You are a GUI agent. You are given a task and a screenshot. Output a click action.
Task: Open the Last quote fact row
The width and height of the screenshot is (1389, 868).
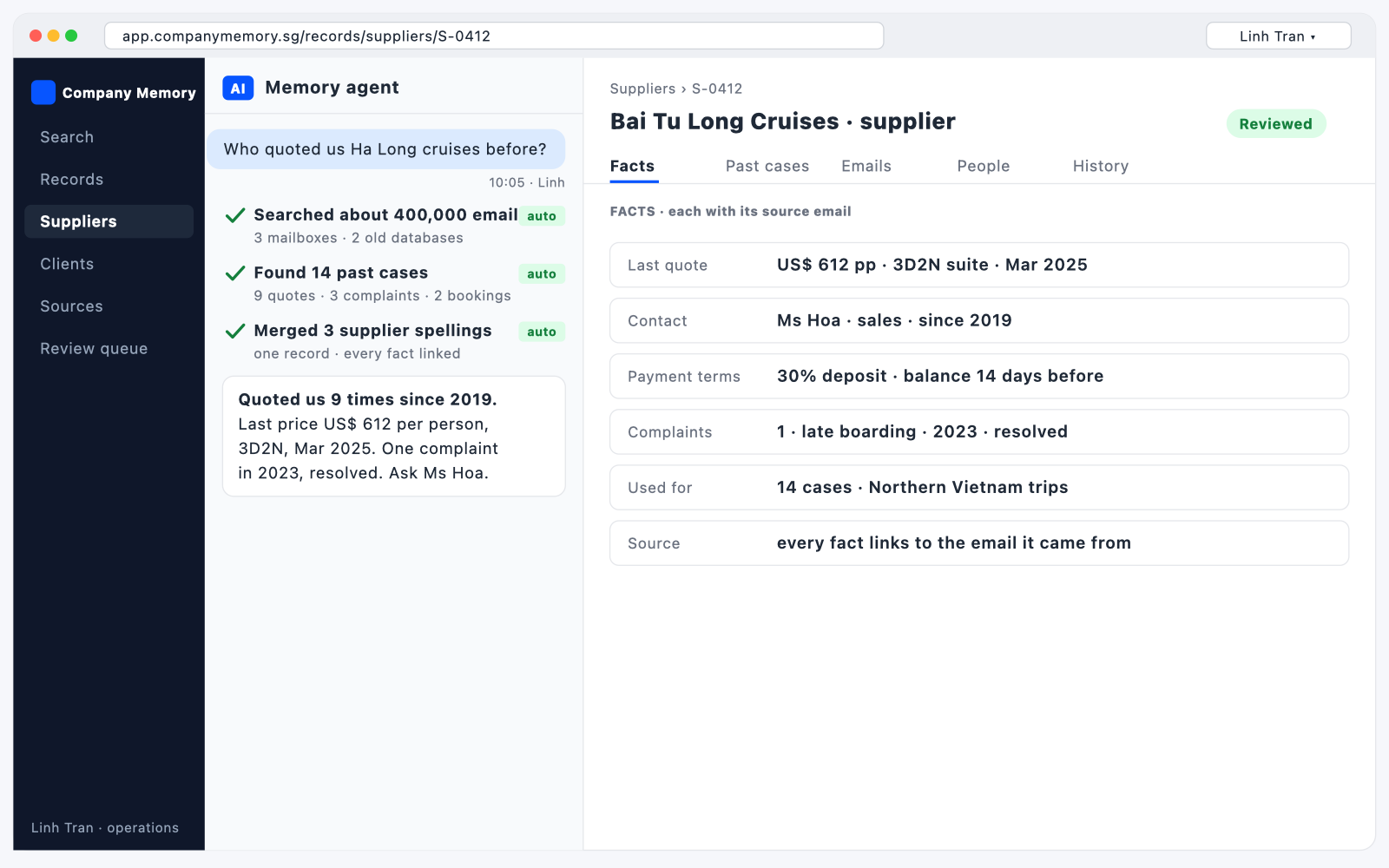coord(979,265)
